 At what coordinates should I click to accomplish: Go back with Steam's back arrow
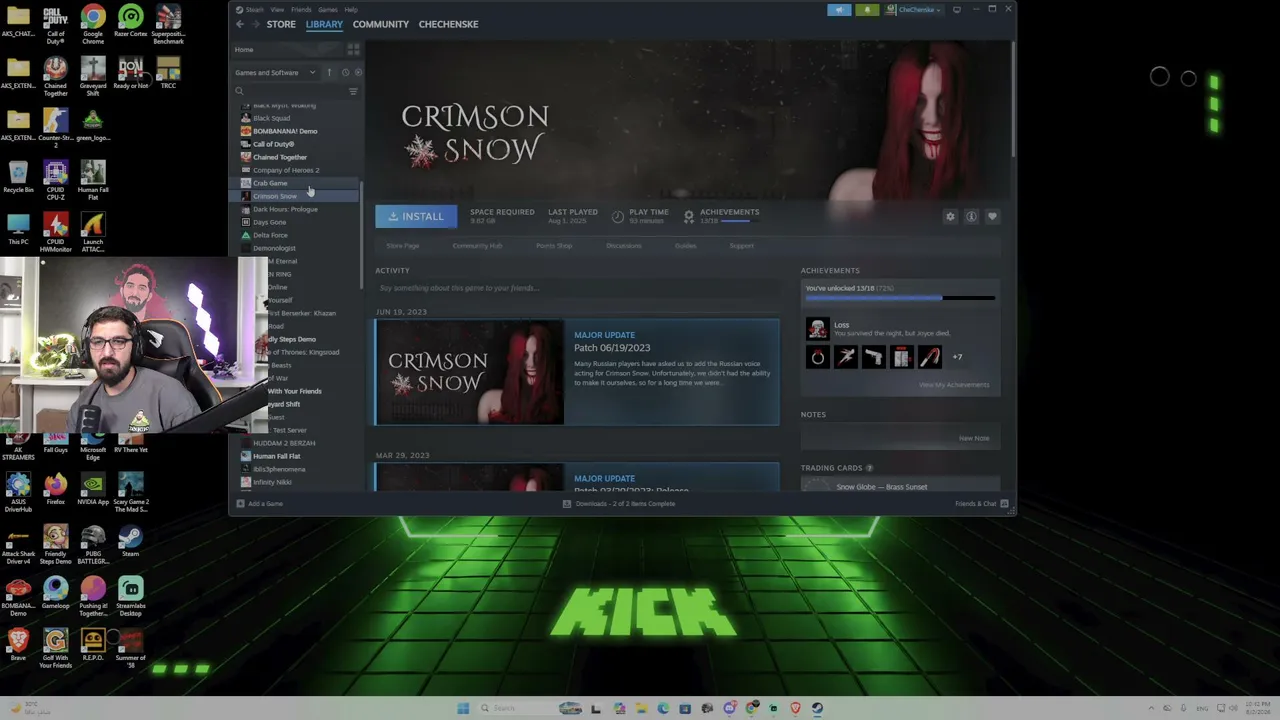(240, 24)
